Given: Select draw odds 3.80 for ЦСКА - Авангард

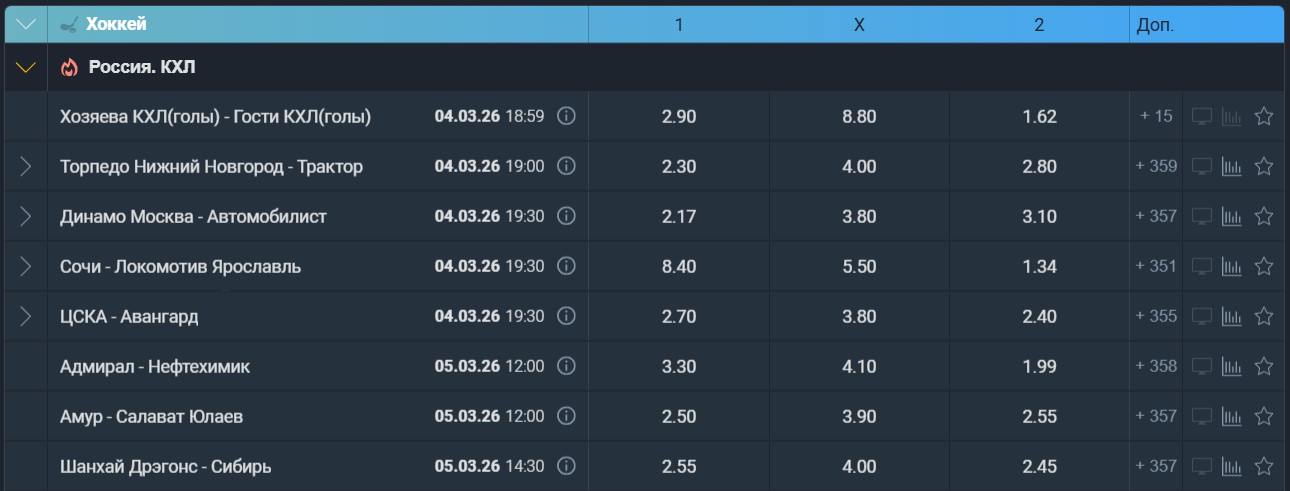Looking at the screenshot, I should tap(859, 316).
